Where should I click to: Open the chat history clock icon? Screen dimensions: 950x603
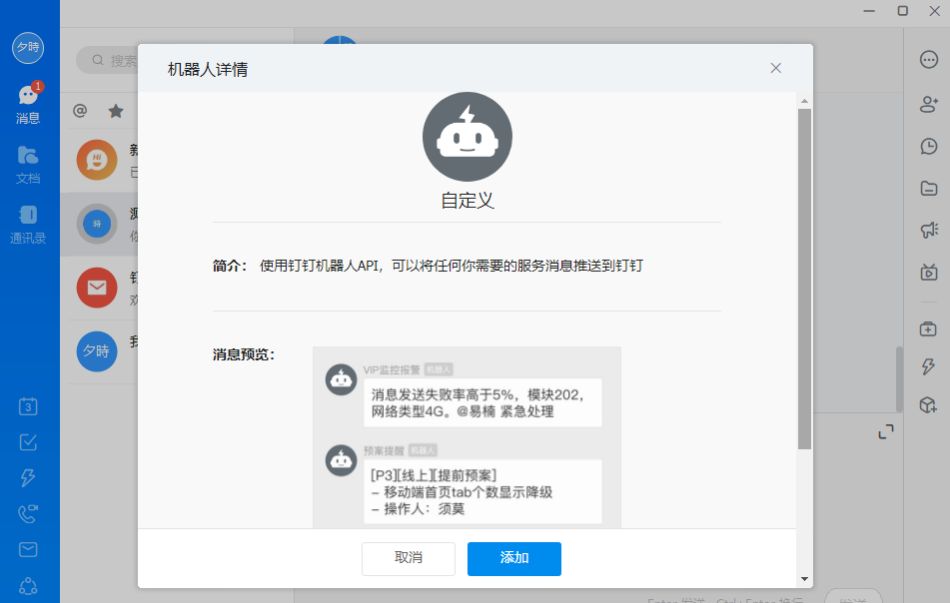click(x=929, y=146)
